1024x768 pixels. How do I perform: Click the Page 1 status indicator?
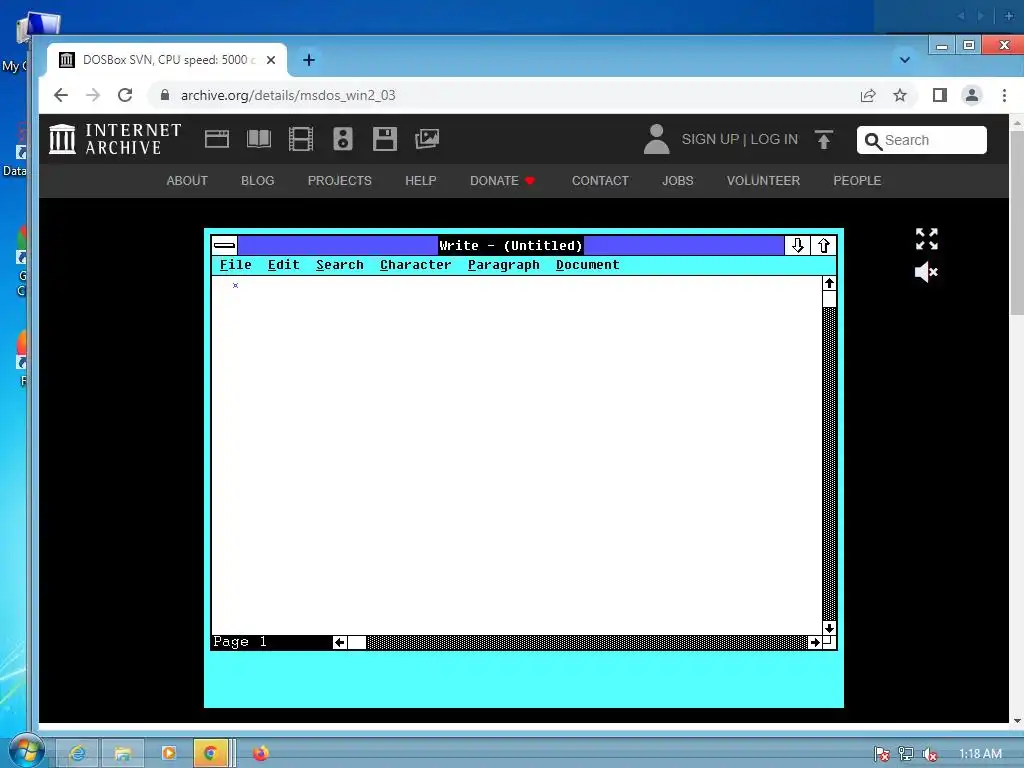click(x=240, y=642)
